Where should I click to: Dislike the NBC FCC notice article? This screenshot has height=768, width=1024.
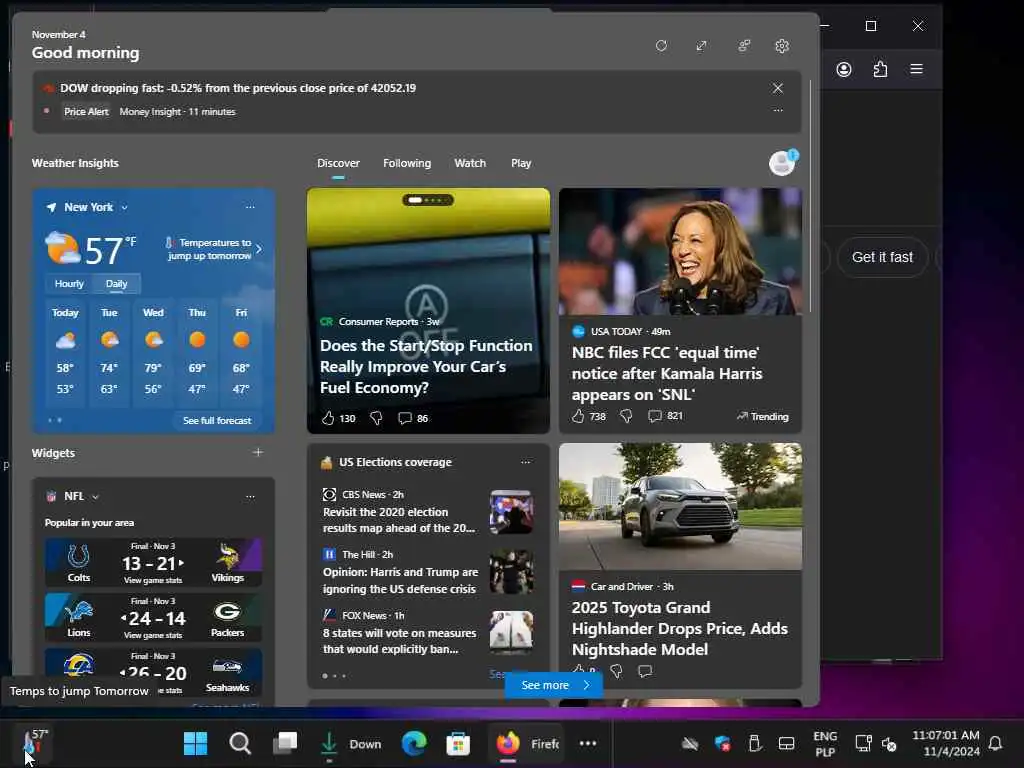click(x=626, y=416)
